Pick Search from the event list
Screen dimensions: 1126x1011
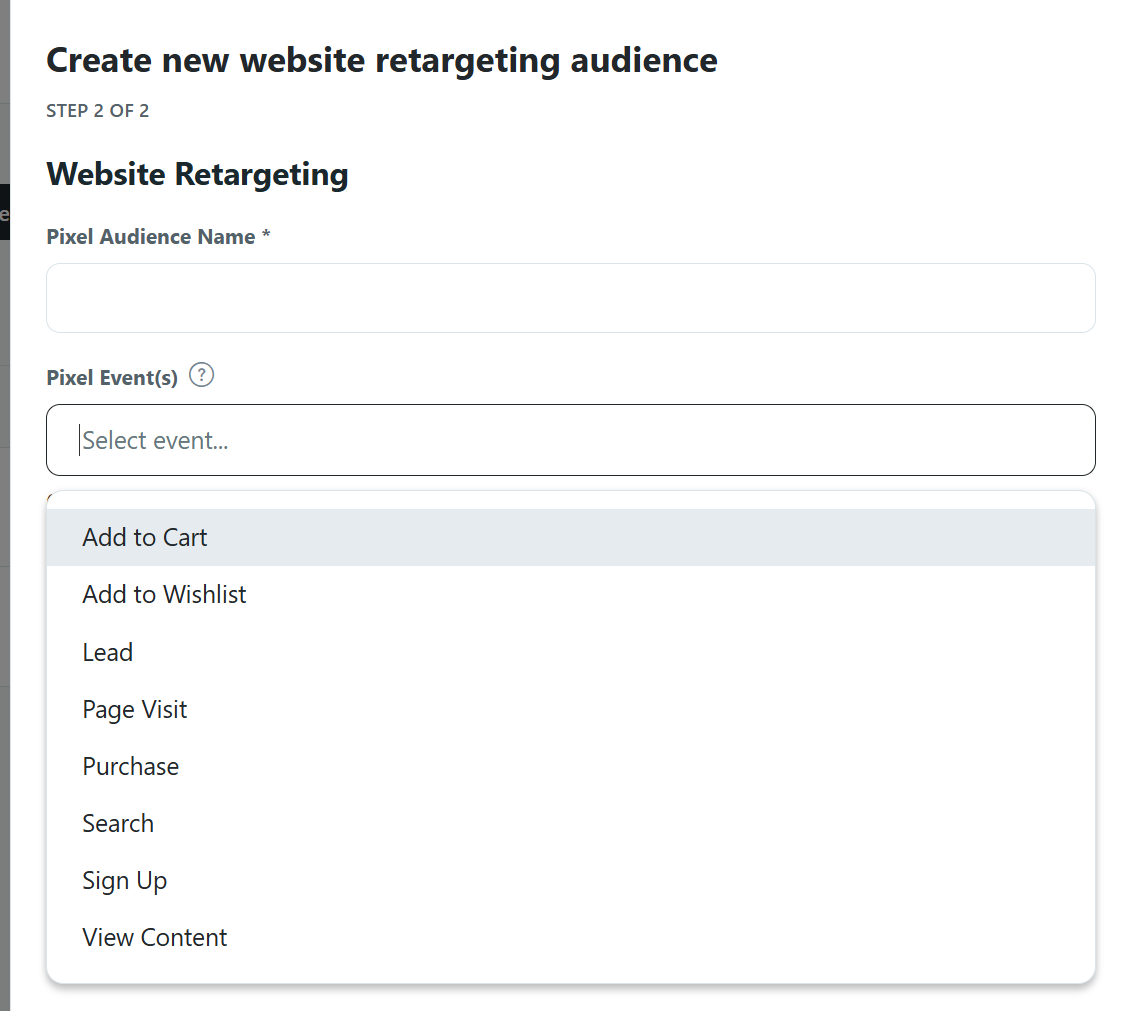coord(571,824)
